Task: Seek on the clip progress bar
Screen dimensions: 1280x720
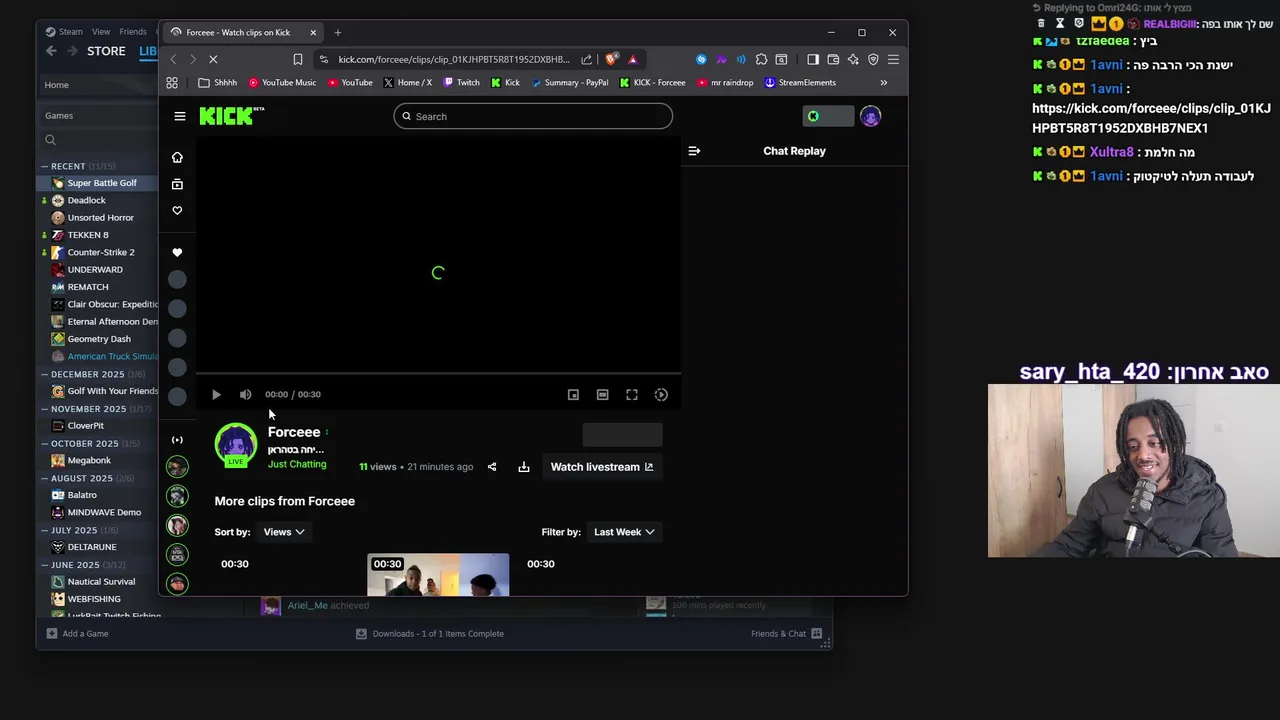Action: tap(438, 374)
